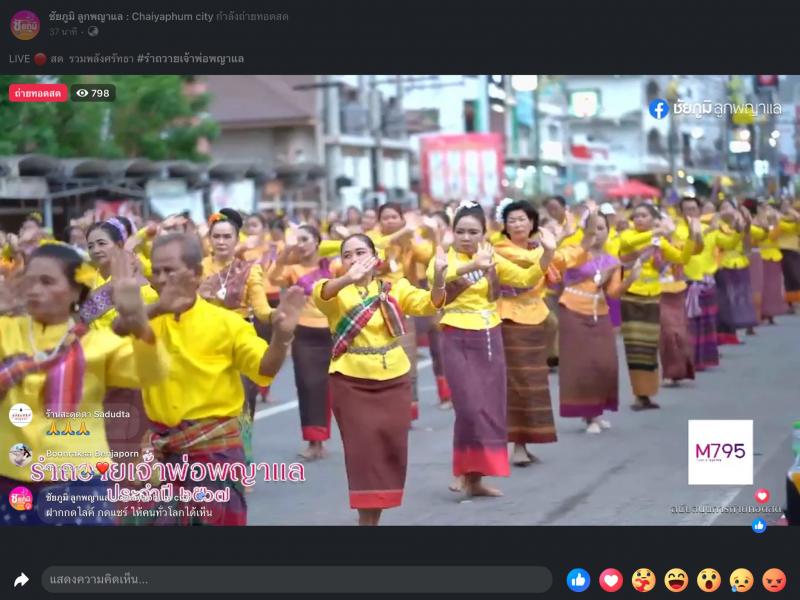Click the M795 sponsor logo overlay

coord(720,452)
